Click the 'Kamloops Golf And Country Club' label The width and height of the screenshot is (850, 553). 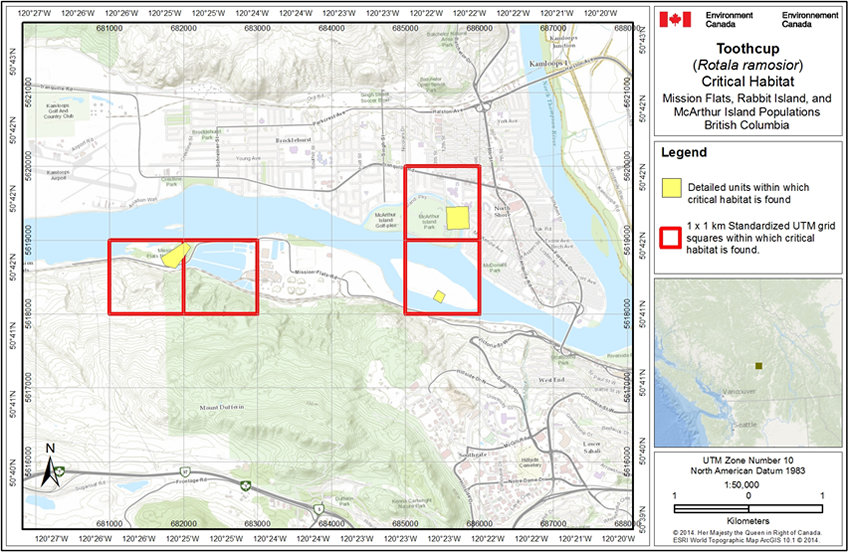(59, 111)
